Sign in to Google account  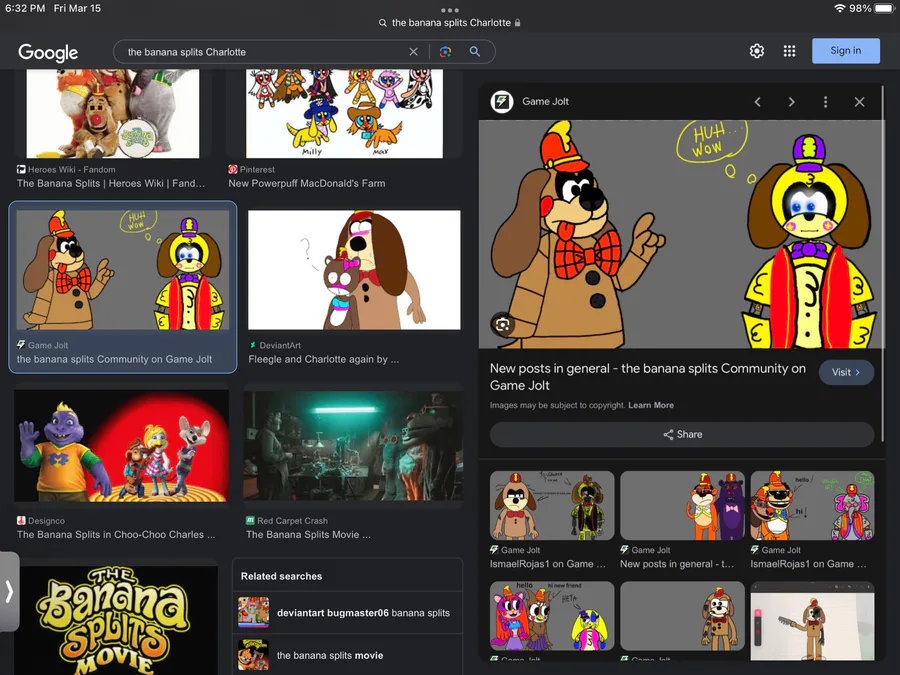(845, 51)
